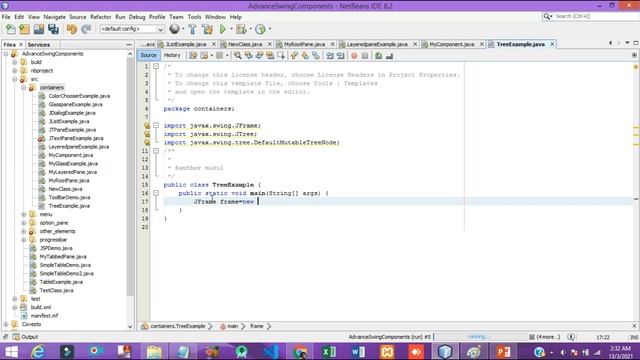640x360 pixels.
Task: Click the Clean and Build Project icon
Action: pyautogui.click(x=207, y=29)
